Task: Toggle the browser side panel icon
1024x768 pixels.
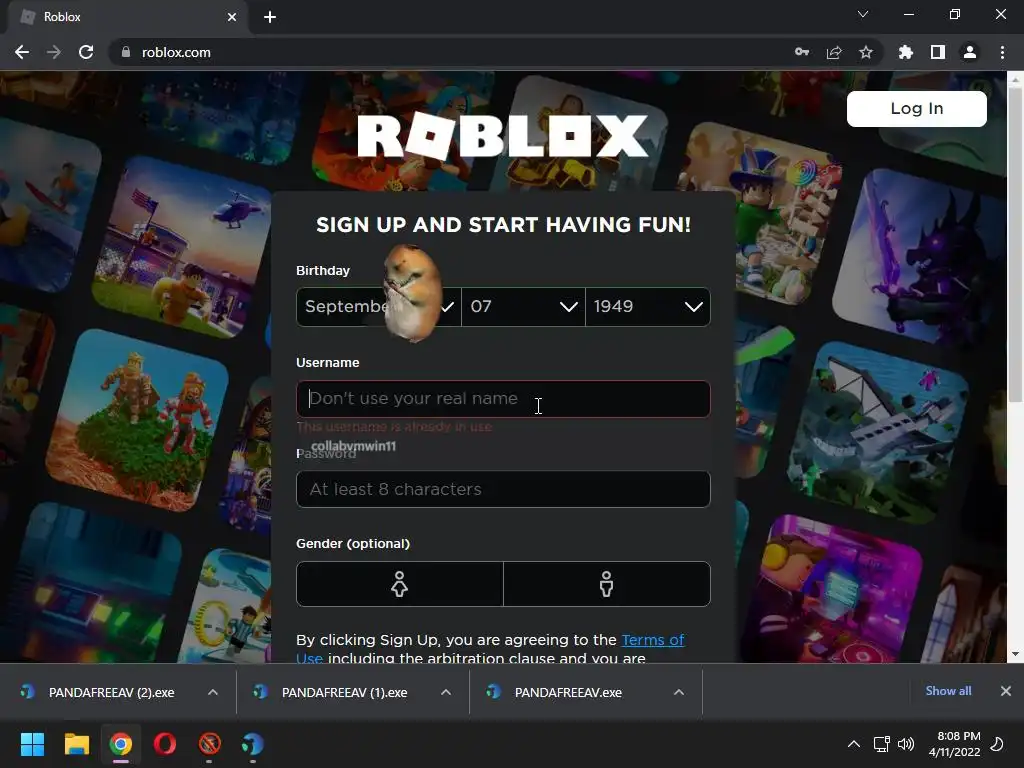Action: coord(938,52)
